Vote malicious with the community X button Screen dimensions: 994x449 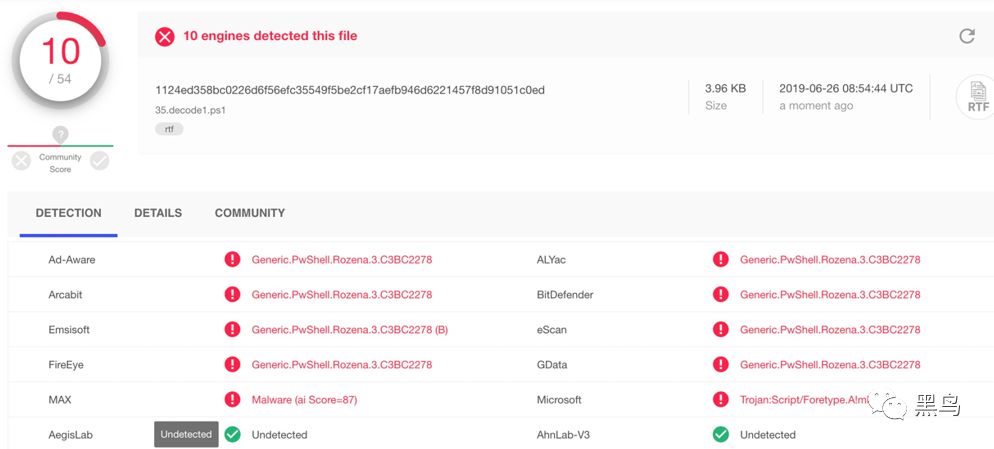coord(21,160)
